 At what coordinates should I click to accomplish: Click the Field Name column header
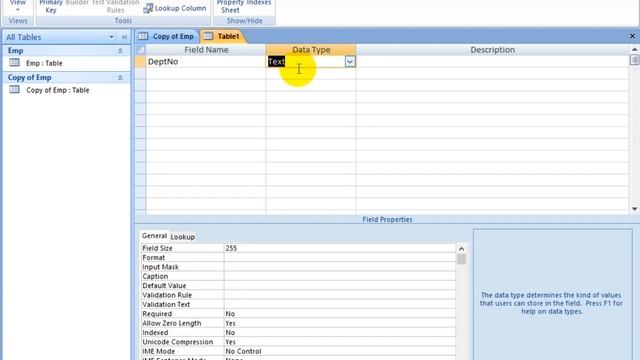[206, 50]
